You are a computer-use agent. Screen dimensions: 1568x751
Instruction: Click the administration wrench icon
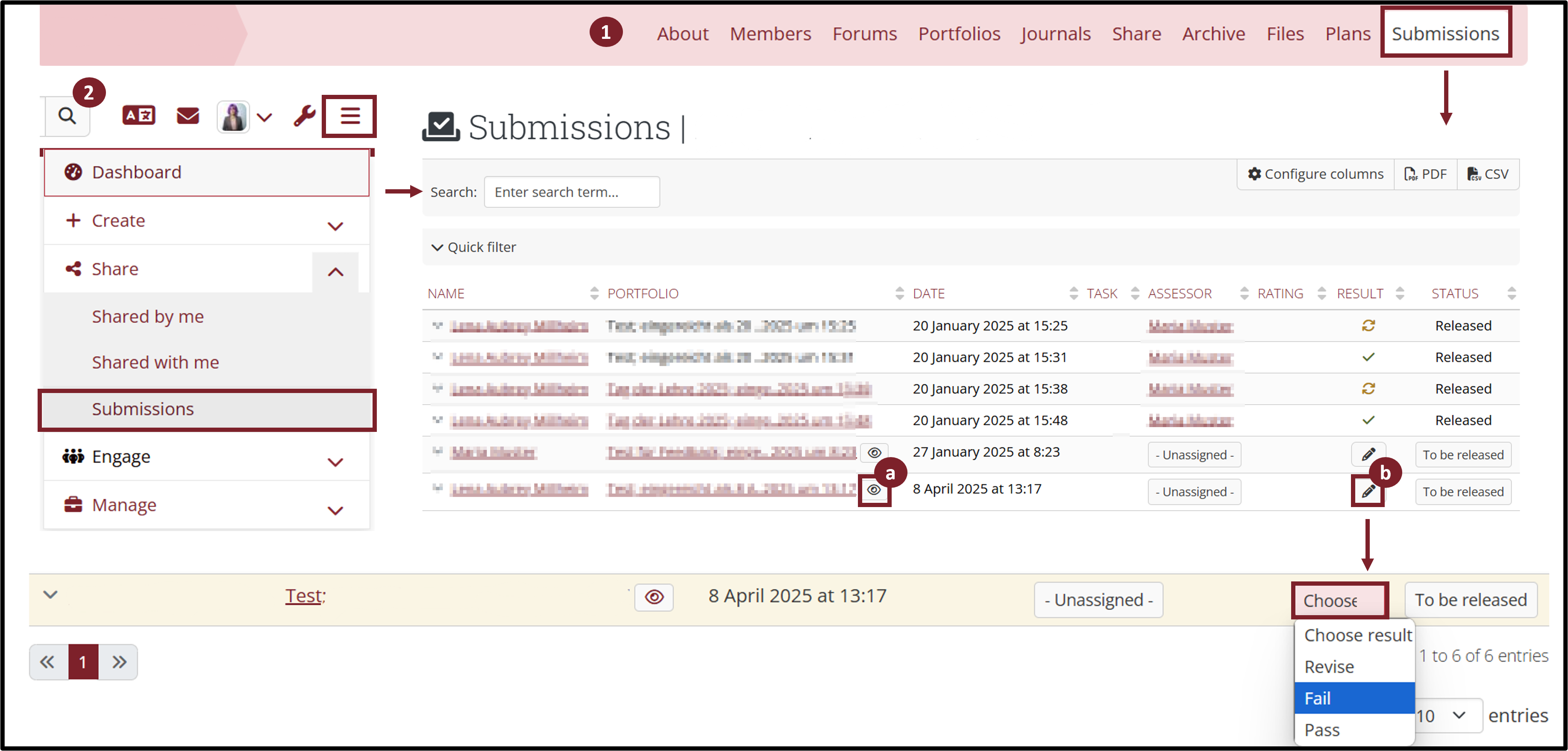pyautogui.click(x=304, y=116)
